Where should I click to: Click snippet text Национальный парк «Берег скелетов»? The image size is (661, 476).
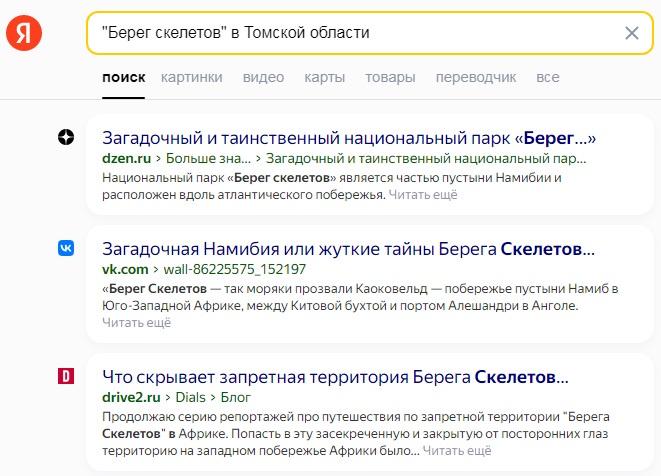[x=219, y=178]
